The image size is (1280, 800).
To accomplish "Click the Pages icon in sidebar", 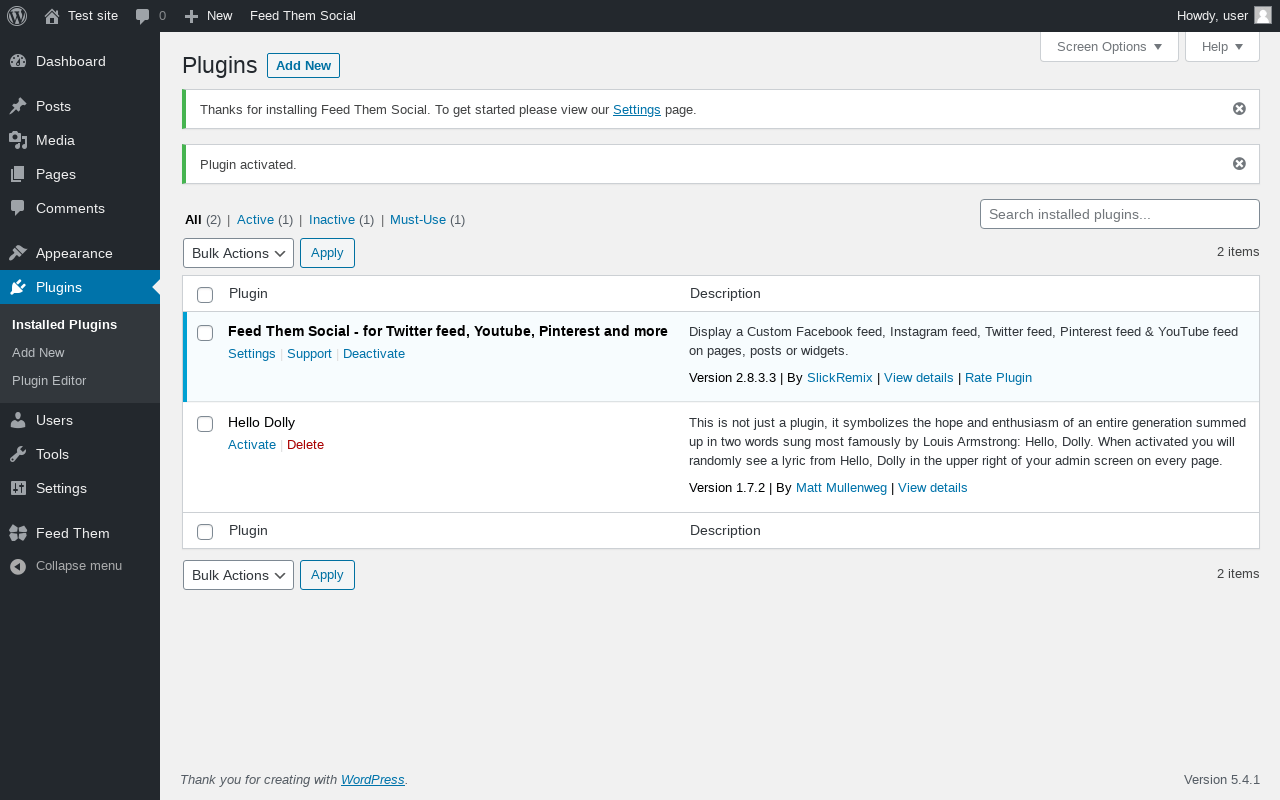I will [18, 174].
